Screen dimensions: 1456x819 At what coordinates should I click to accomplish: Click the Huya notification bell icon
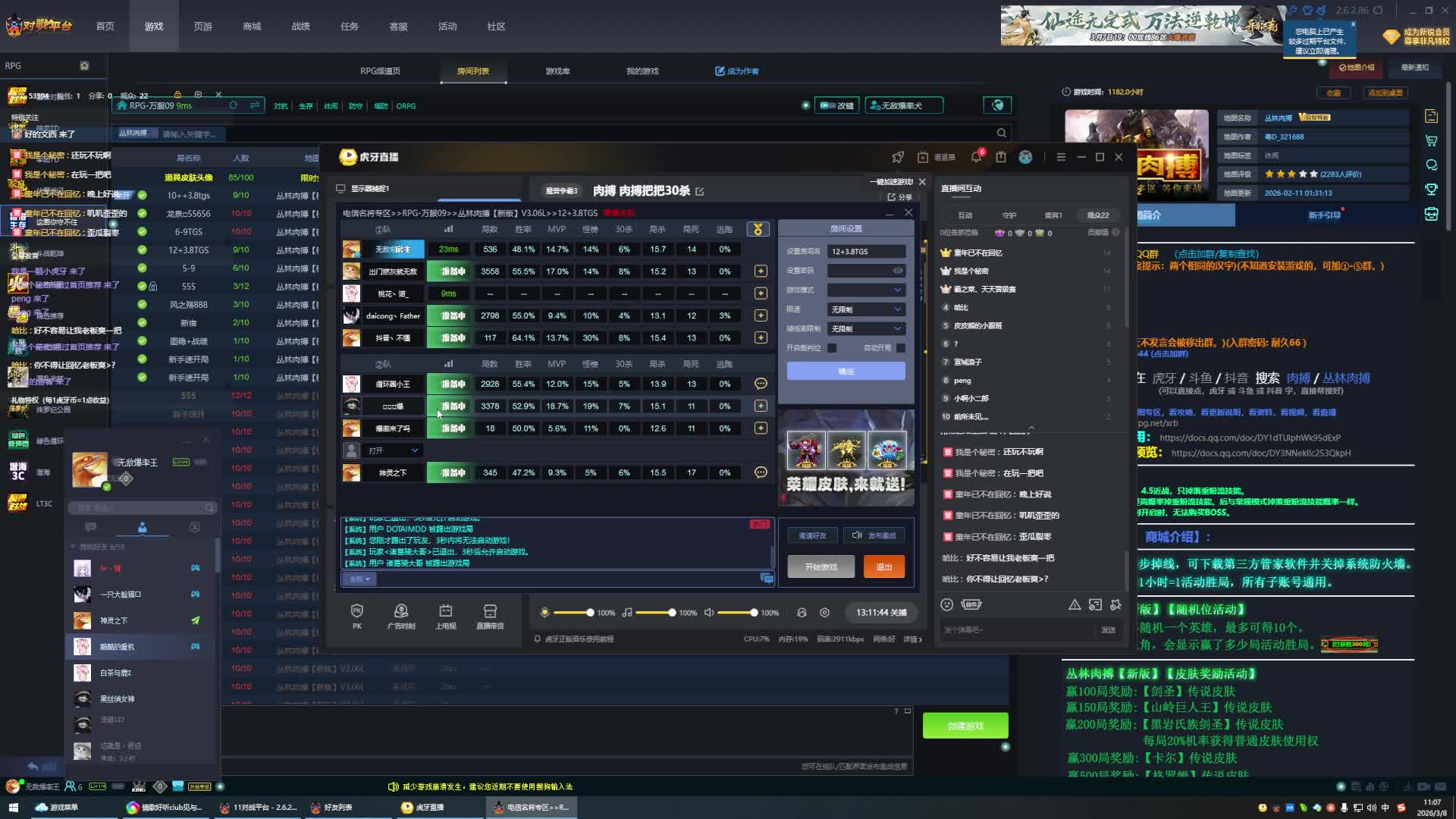coord(976,157)
